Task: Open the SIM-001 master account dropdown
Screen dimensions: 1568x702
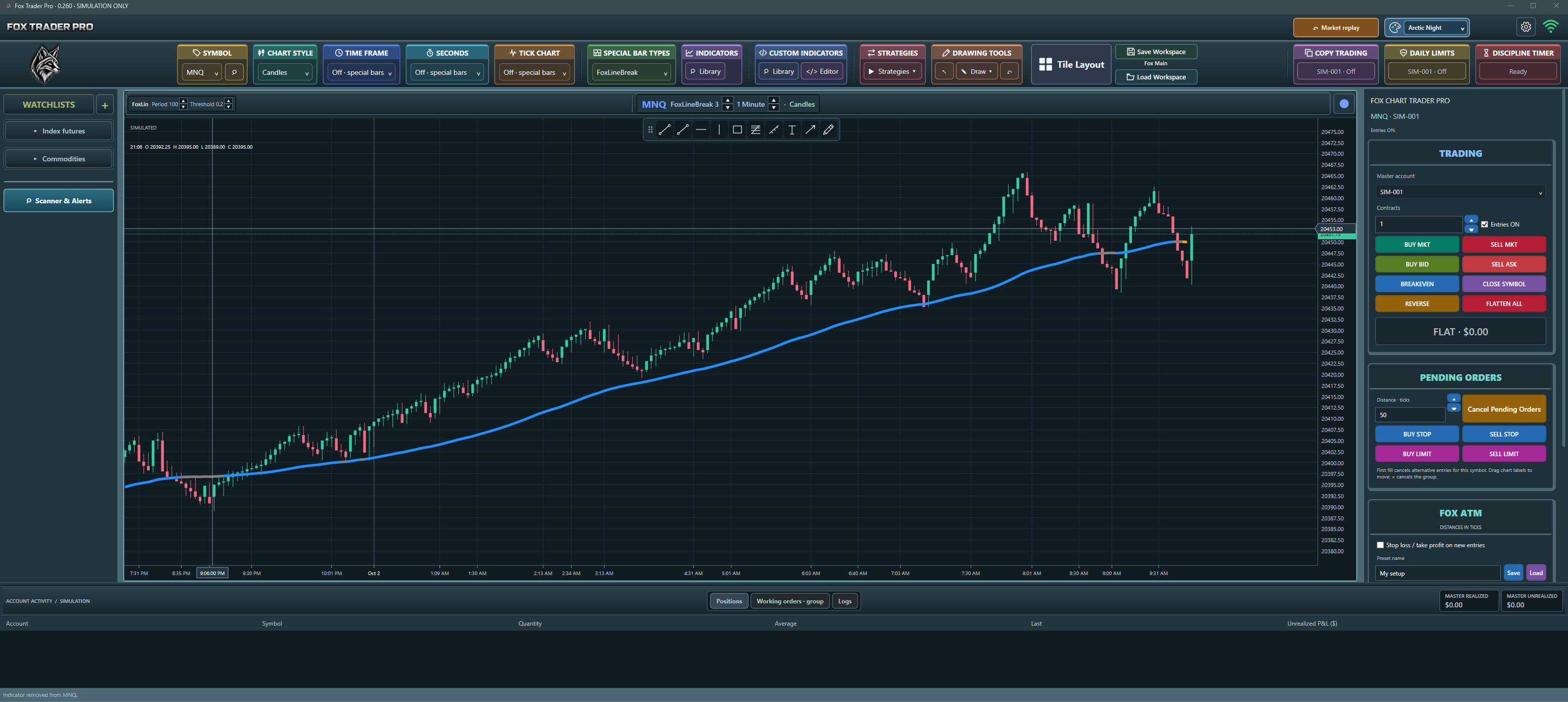Action: coord(1460,192)
